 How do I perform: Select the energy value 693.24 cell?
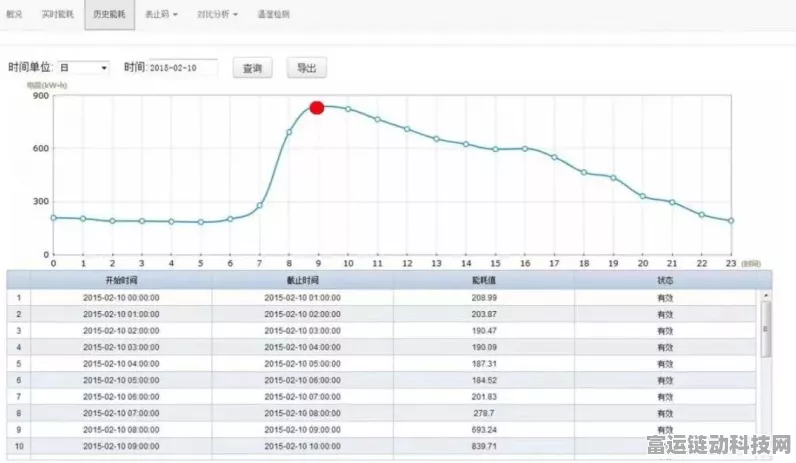[484, 429]
